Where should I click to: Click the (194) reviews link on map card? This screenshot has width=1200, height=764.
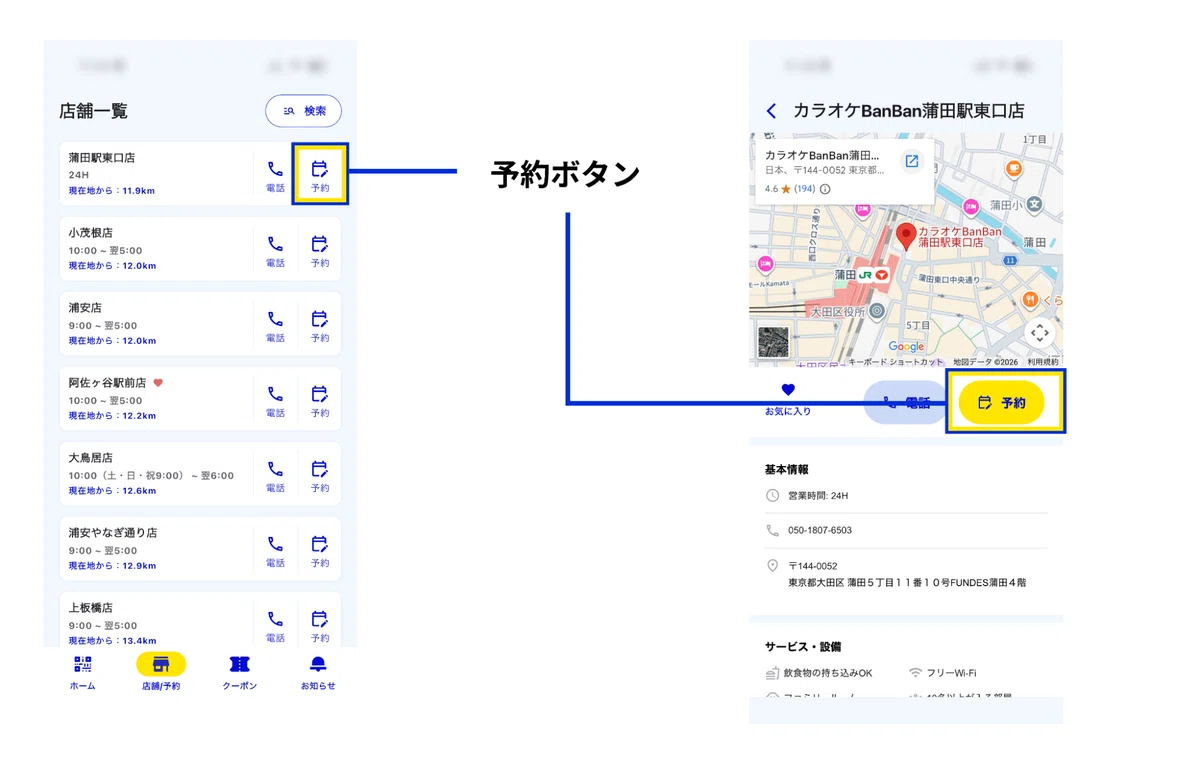tap(804, 189)
